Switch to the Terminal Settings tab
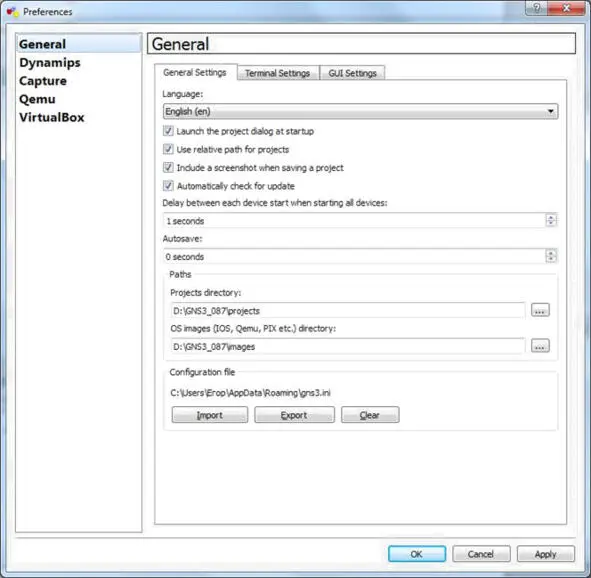The width and height of the screenshot is (591, 578). click(278, 73)
